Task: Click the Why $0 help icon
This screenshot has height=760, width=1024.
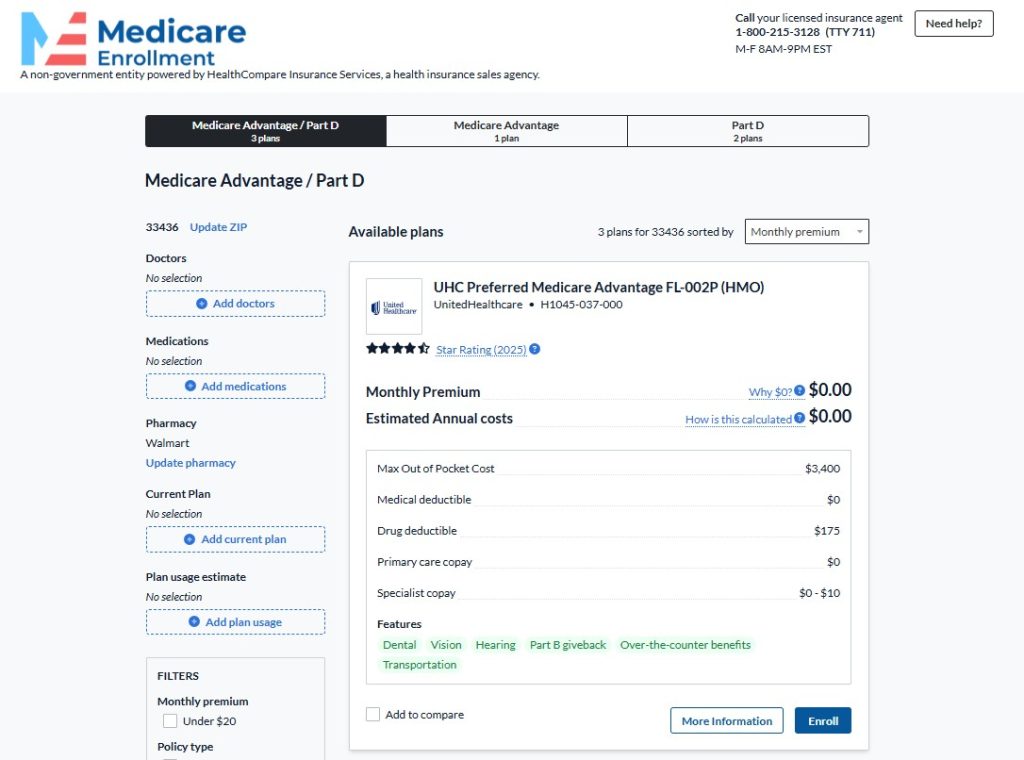Action: pyautogui.click(x=800, y=392)
